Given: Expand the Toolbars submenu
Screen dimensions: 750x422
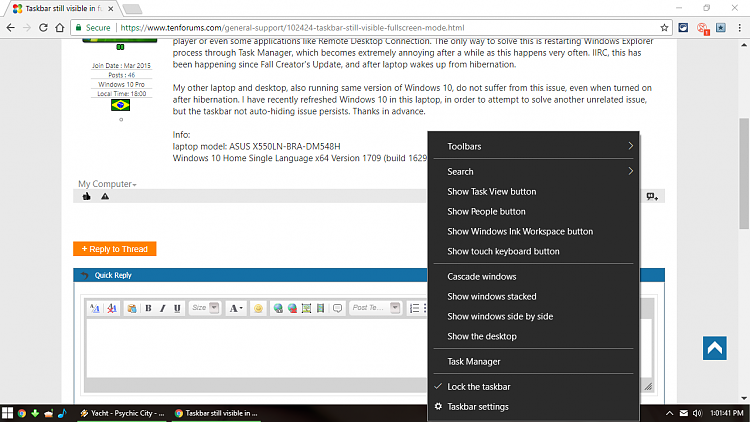Looking at the screenshot, I should [x=533, y=146].
